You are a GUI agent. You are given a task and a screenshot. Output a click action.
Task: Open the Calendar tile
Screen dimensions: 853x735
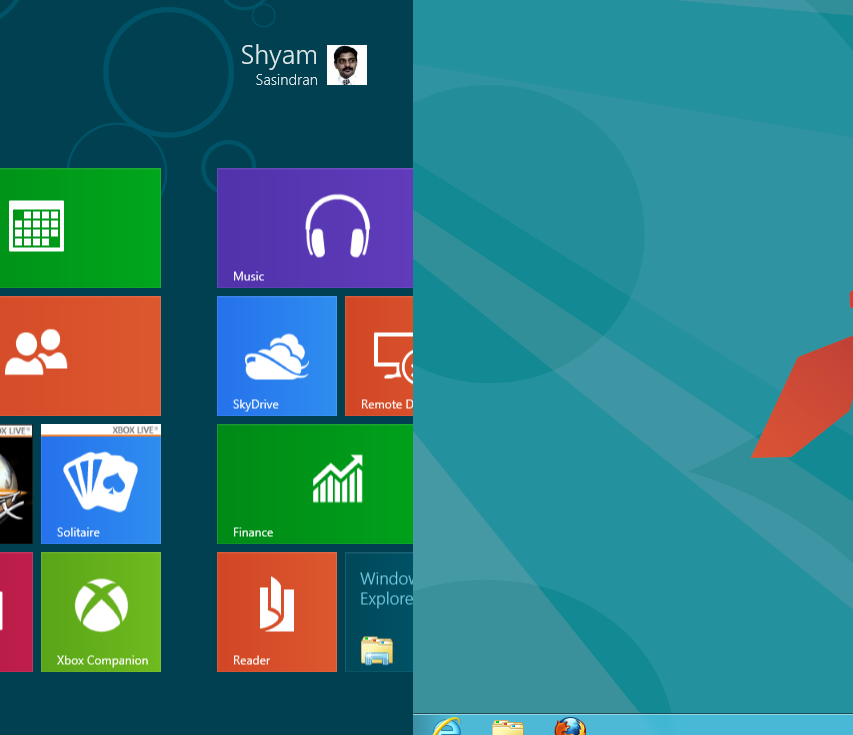(x=80, y=228)
